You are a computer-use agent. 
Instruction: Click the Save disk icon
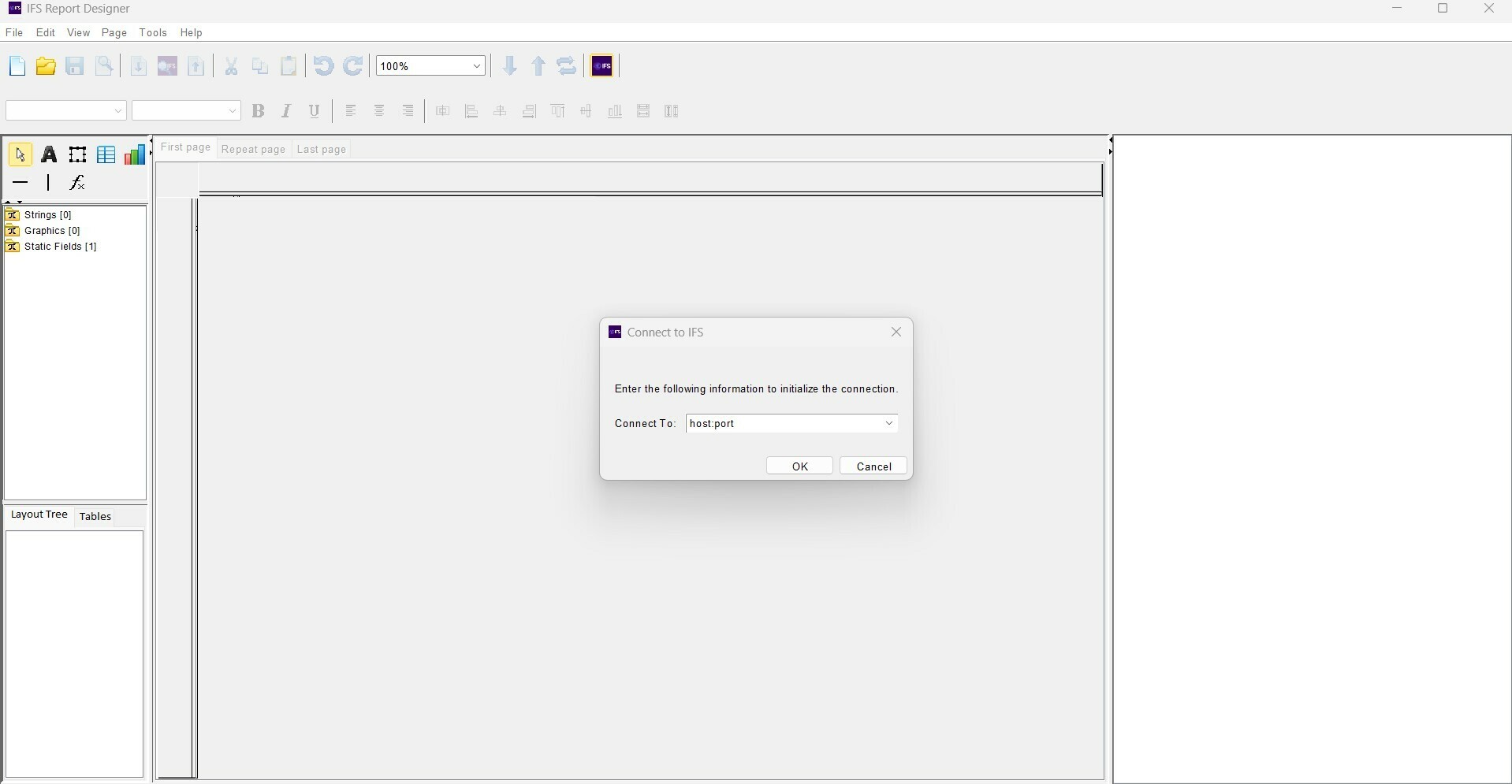pyautogui.click(x=75, y=66)
